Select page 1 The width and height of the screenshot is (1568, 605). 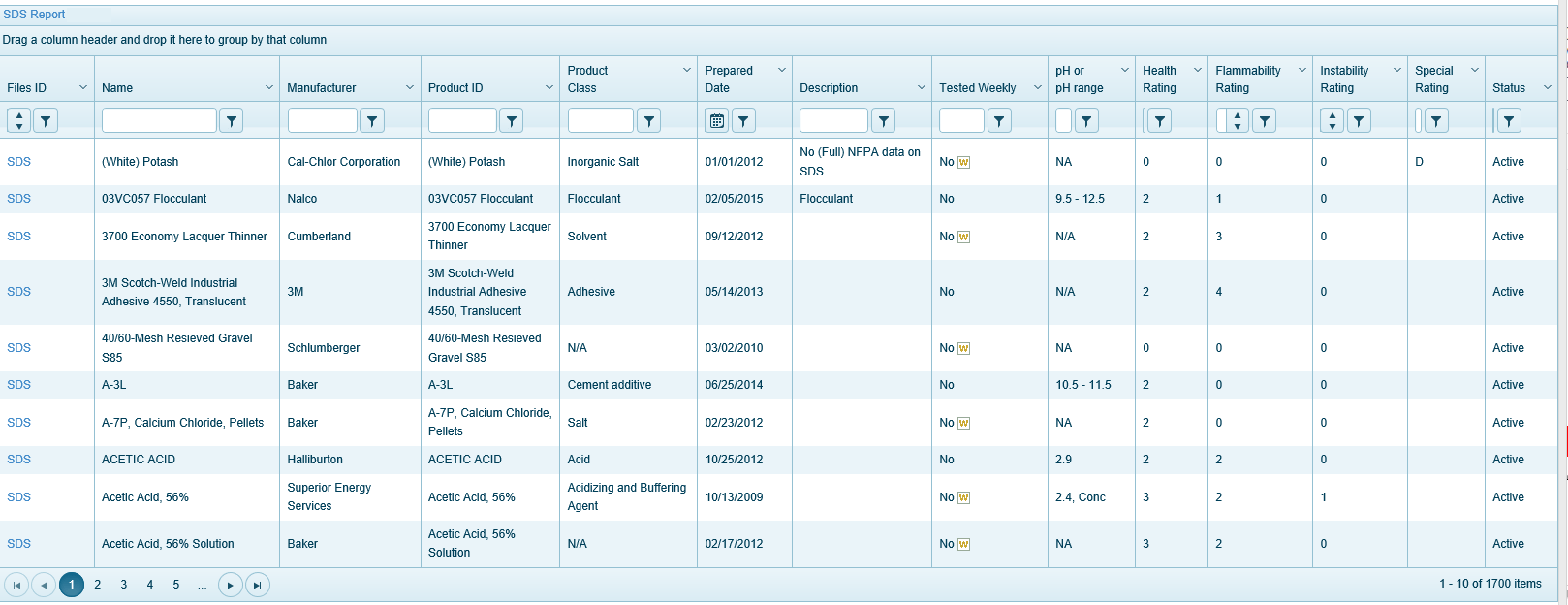(71, 585)
